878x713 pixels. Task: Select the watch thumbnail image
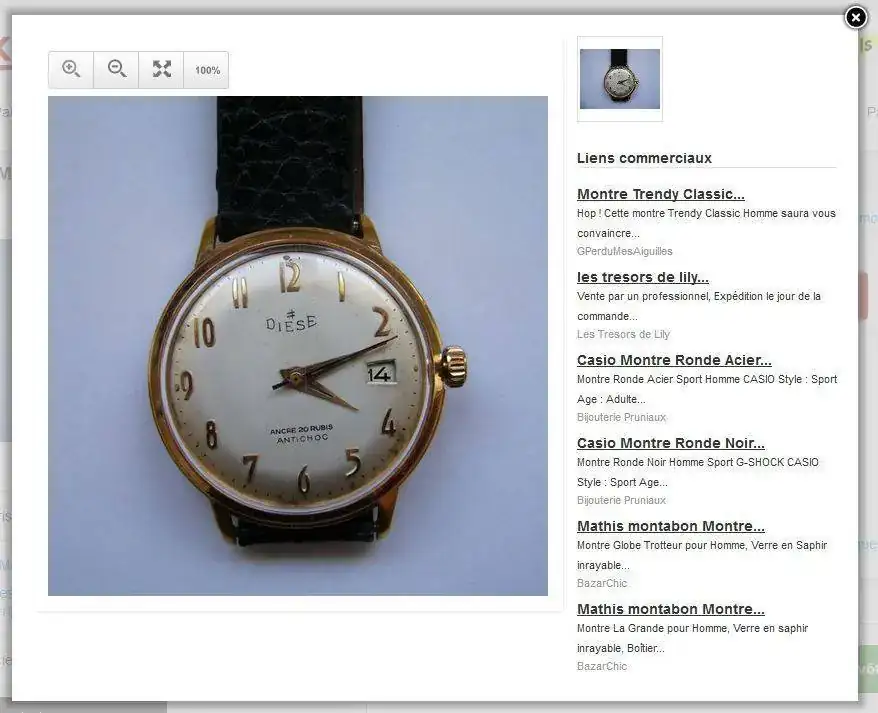[620, 79]
